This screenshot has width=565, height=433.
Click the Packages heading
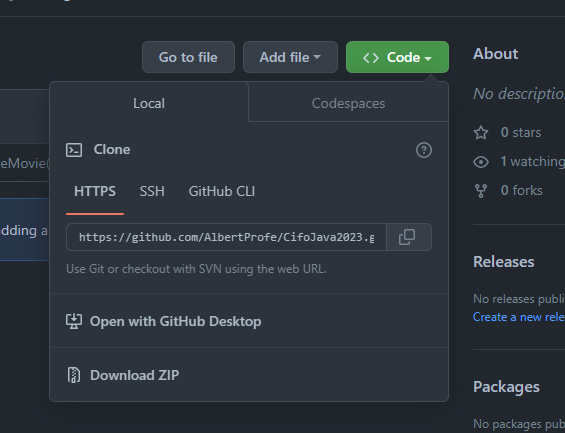click(x=506, y=387)
